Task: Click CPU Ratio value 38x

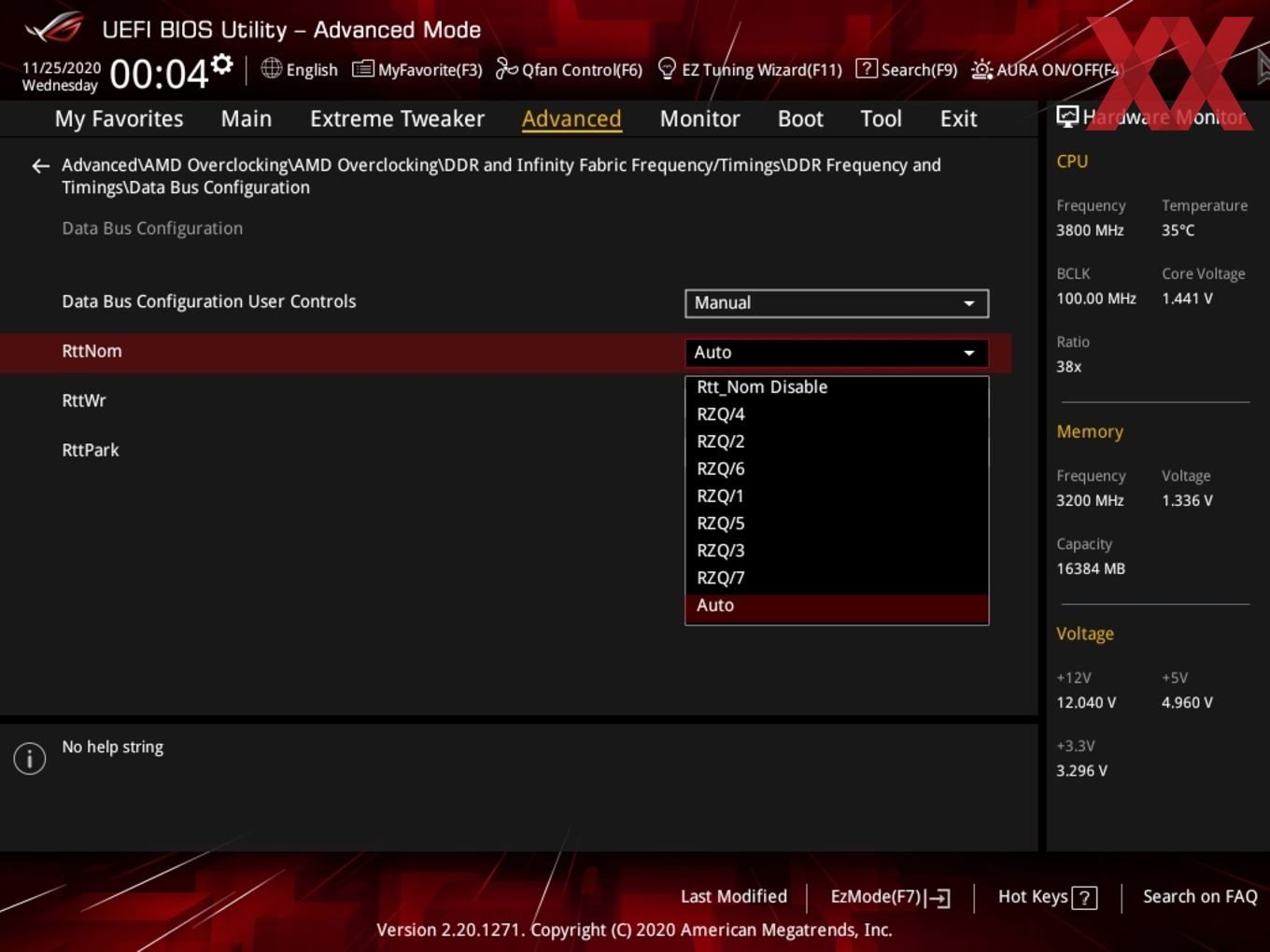Action: point(1068,367)
